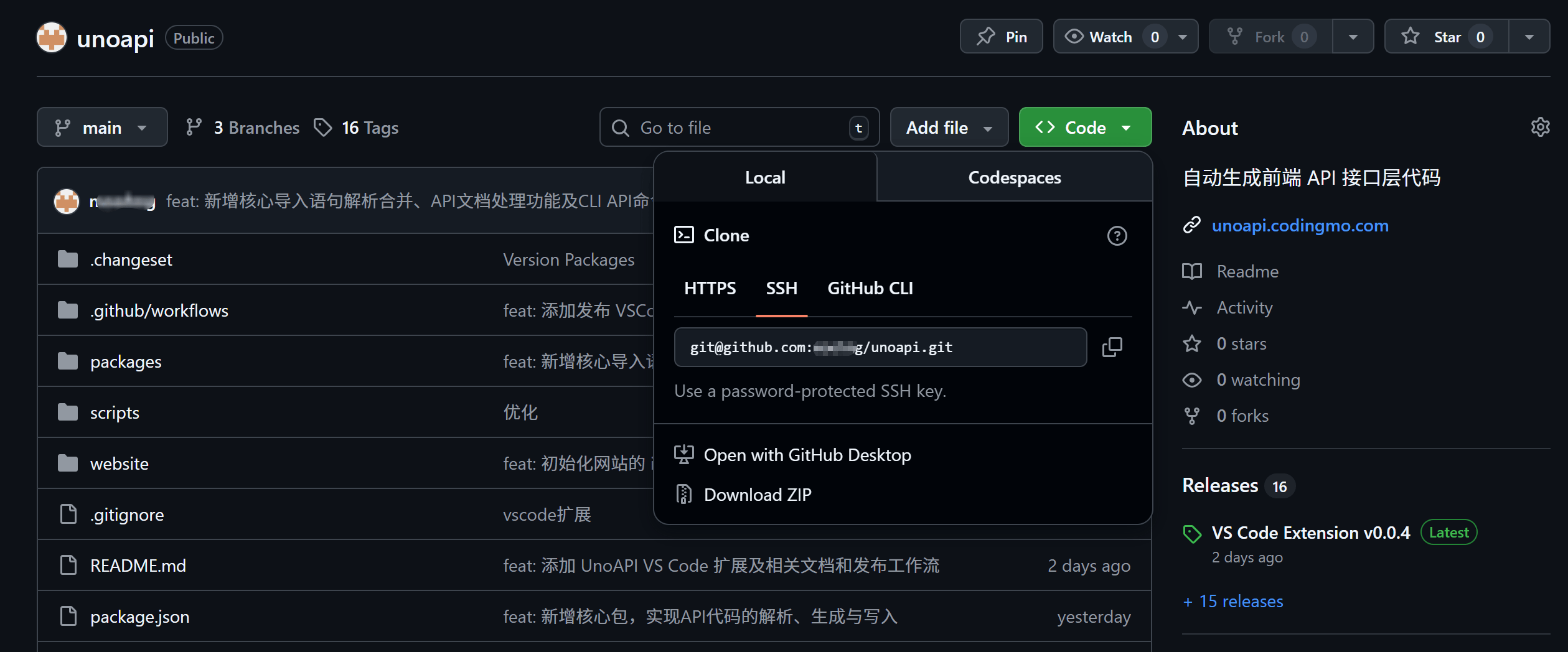Select the HTTPS clone tab

(x=710, y=287)
